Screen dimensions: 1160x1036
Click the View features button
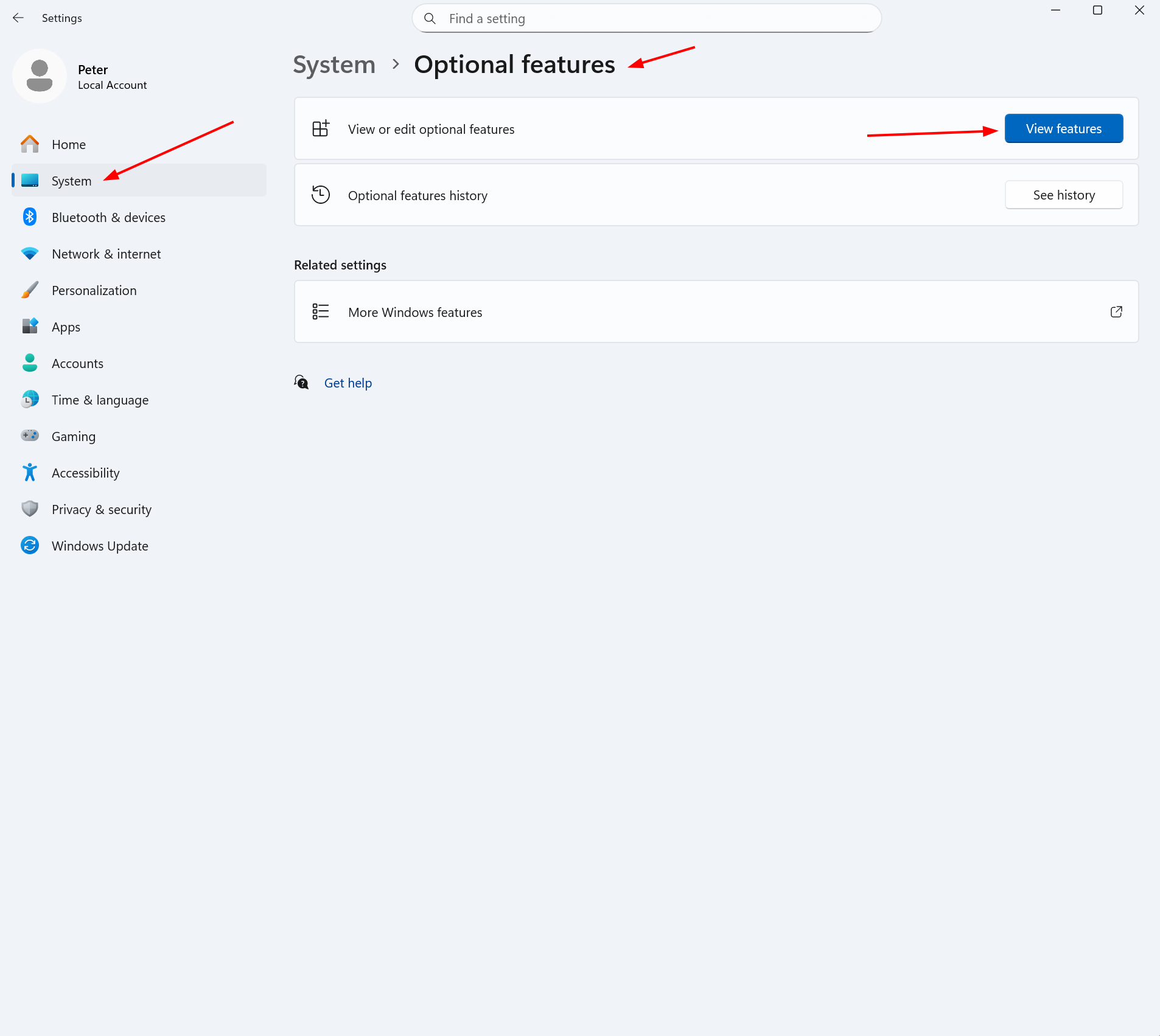pos(1064,128)
